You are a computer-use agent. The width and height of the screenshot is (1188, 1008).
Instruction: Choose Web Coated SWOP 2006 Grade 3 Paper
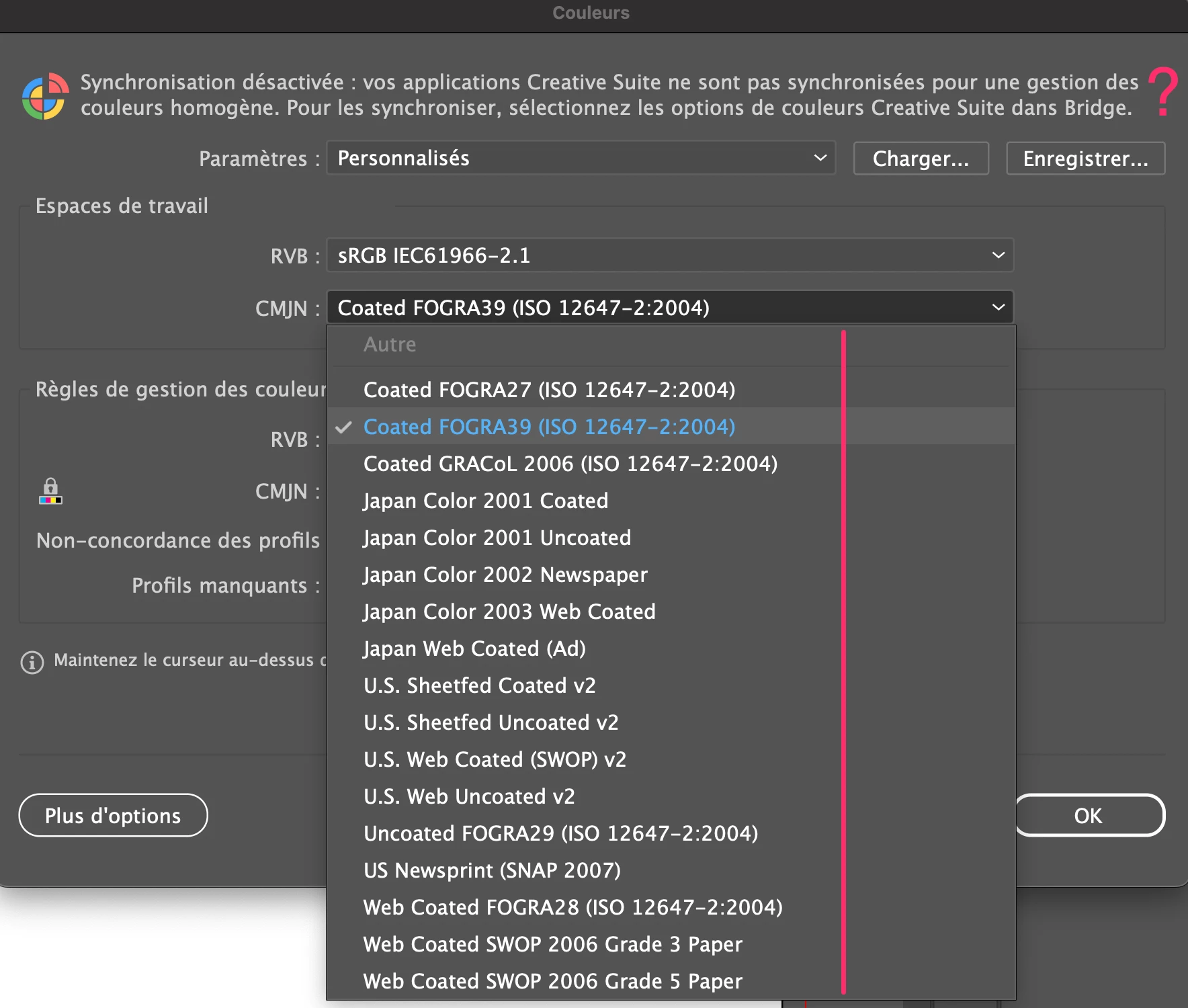tap(671, 944)
